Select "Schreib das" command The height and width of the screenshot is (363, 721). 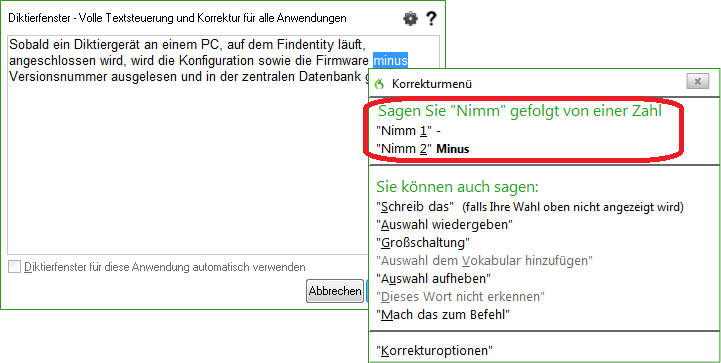coord(416,207)
